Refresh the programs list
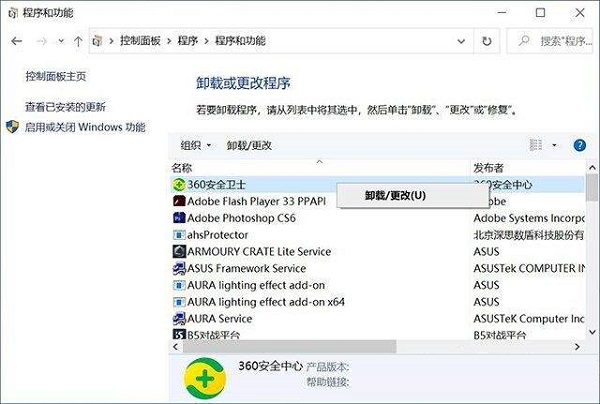The width and height of the screenshot is (600, 404). point(486,41)
